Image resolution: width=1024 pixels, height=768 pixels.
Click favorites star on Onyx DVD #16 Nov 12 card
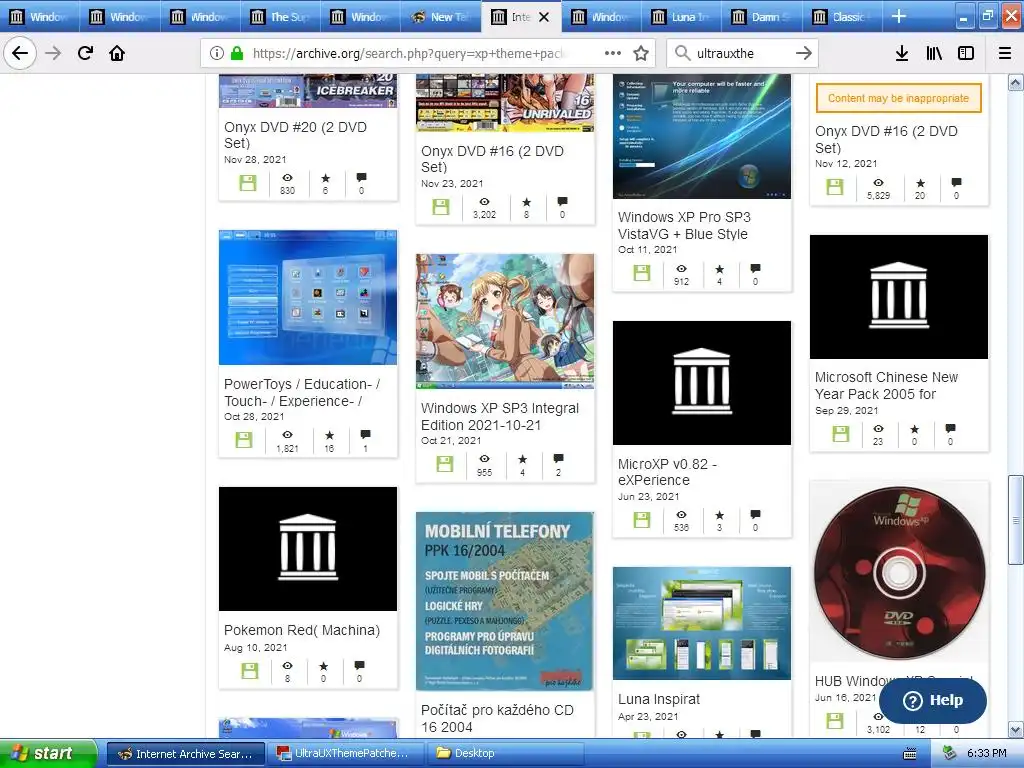[x=920, y=183]
